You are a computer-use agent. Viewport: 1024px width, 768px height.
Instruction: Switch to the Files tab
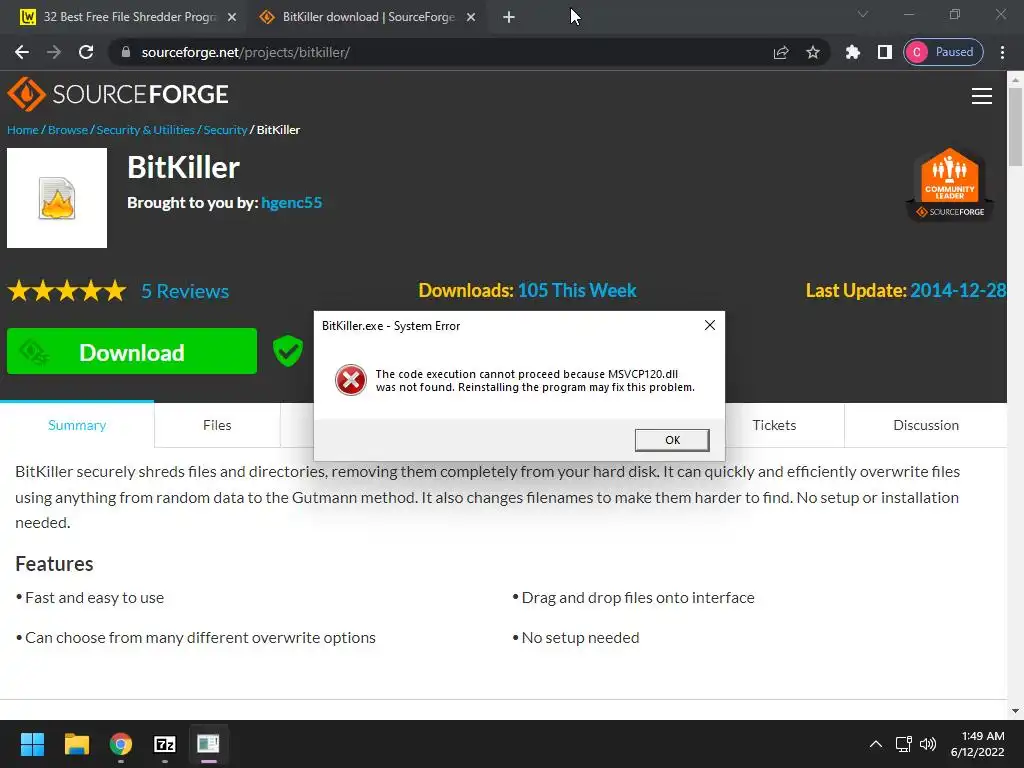click(217, 425)
